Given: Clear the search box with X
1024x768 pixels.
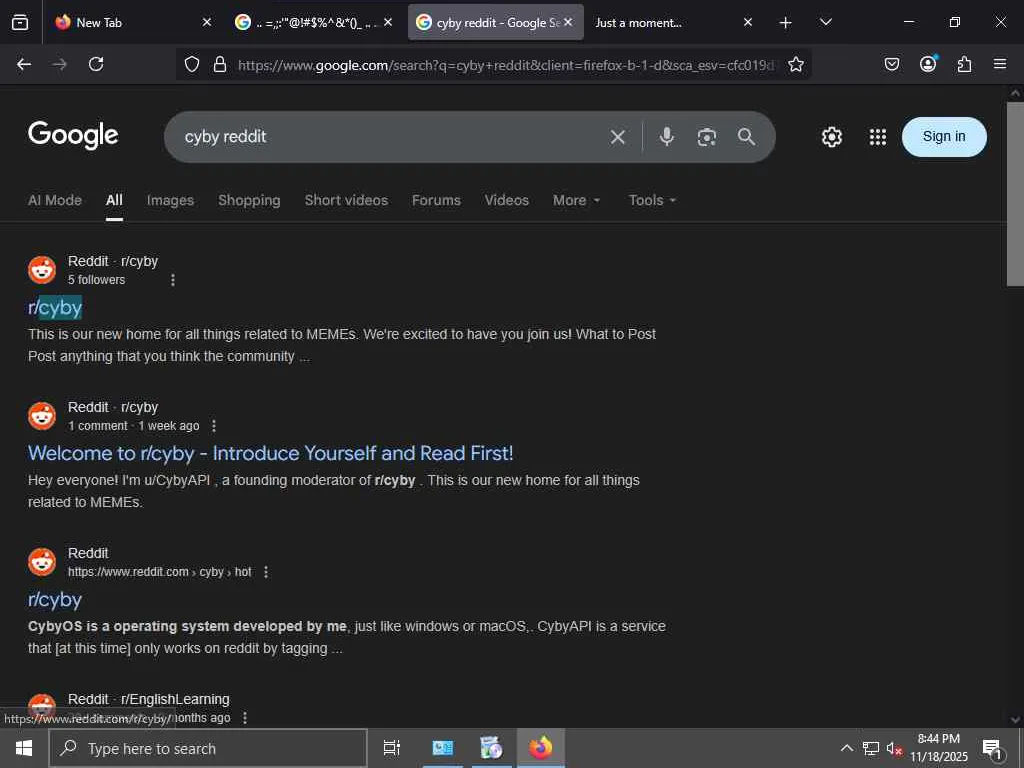Looking at the screenshot, I should (618, 136).
